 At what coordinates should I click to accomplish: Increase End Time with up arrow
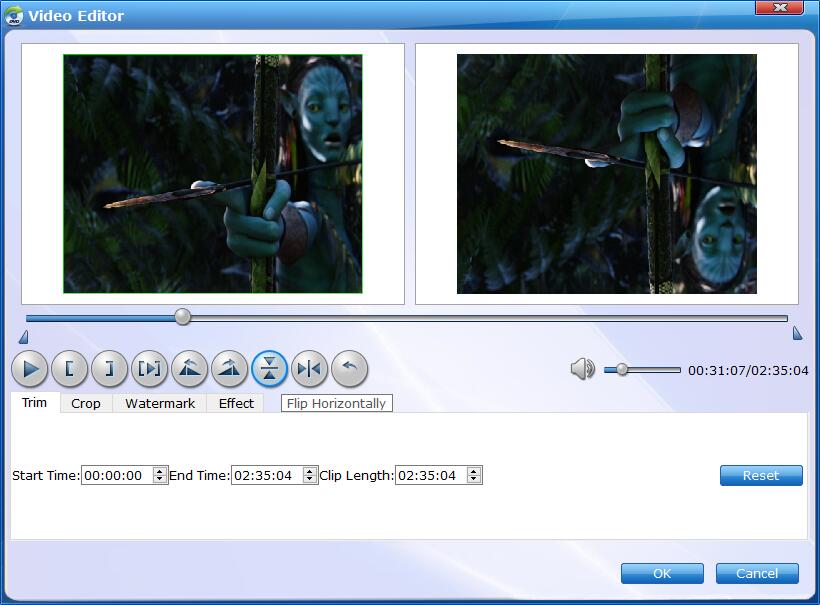(x=310, y=471)
